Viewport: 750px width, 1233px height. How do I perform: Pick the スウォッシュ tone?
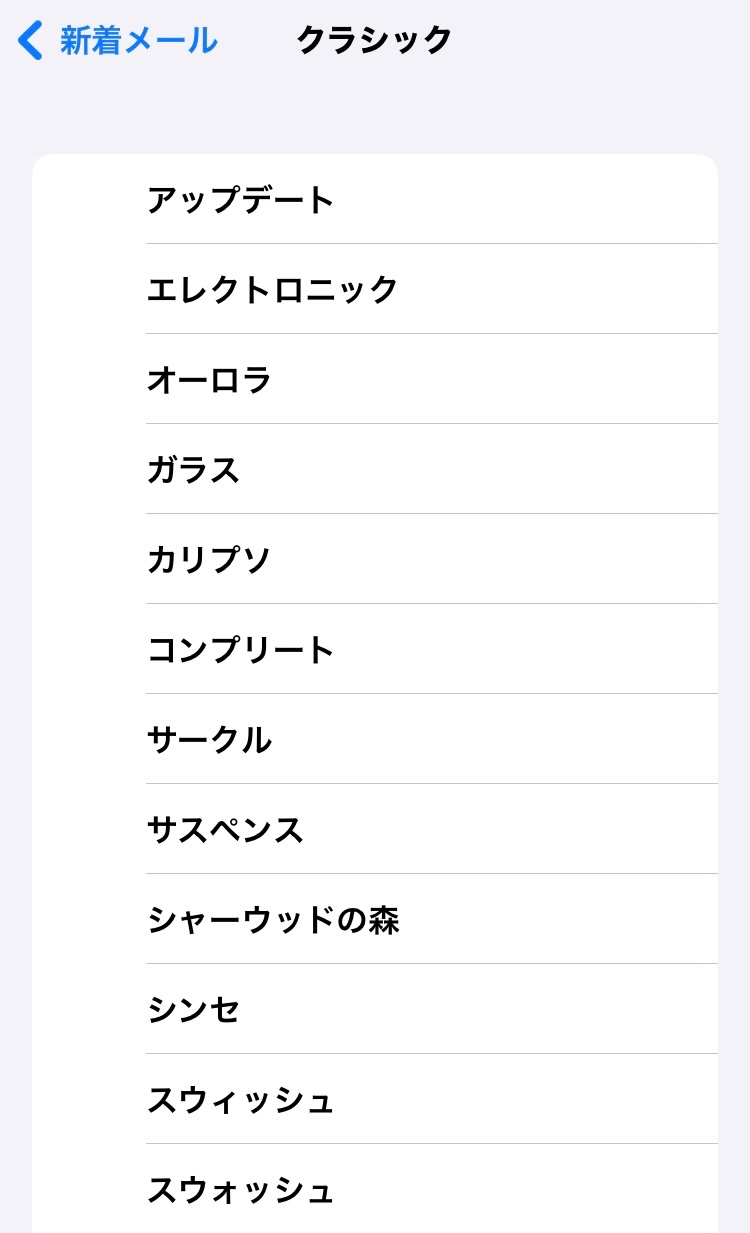(241, 1190)
